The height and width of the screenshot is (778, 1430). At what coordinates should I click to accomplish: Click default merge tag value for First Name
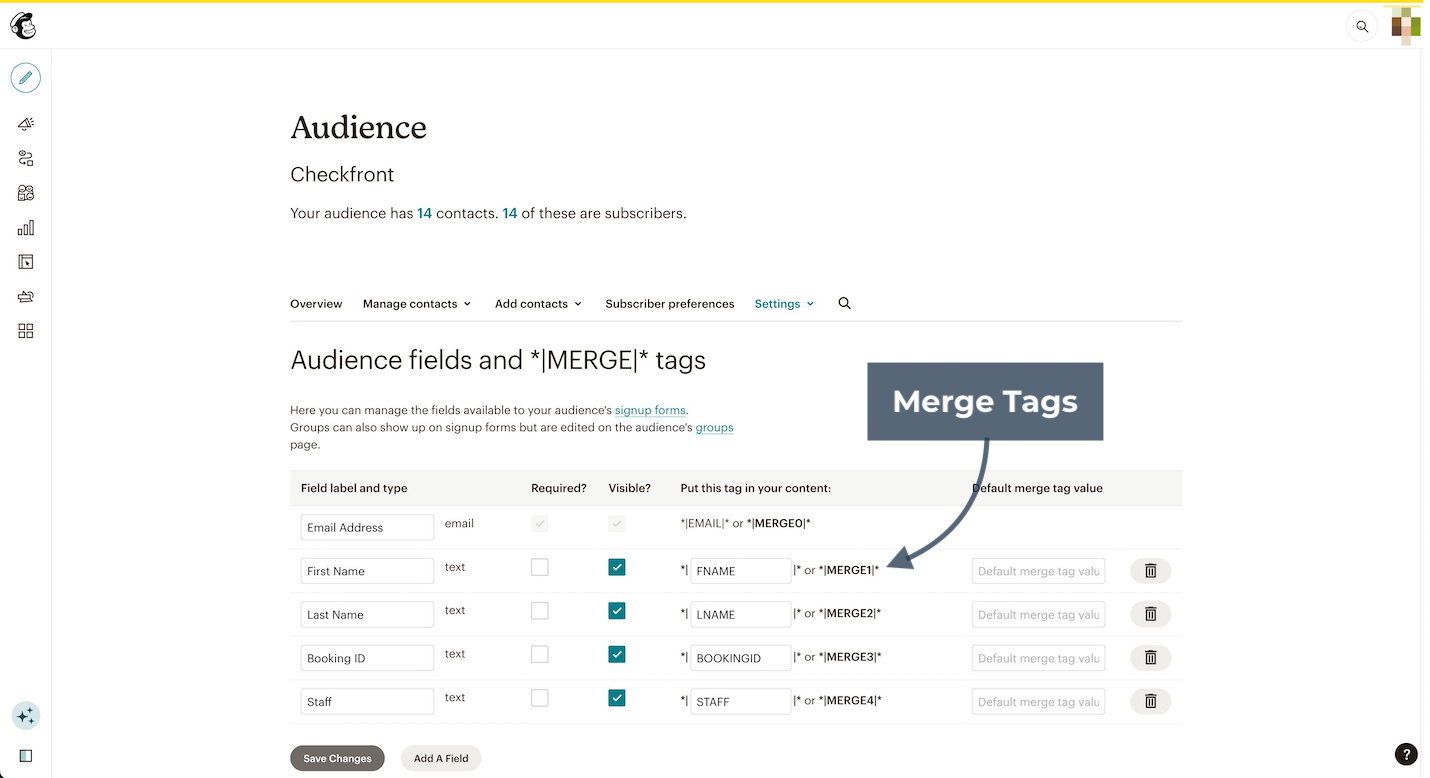1038,571
